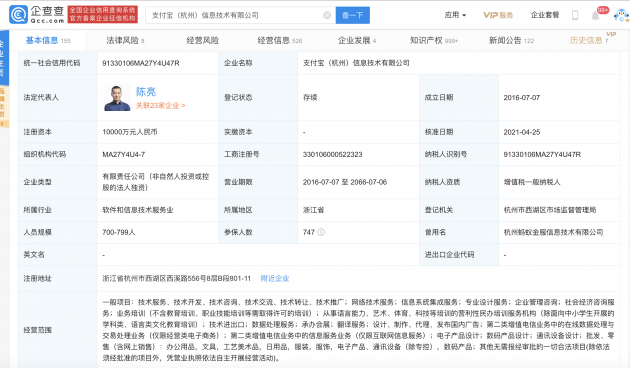The image size is (630, 368).
Task: Select taxpayer qualification 增值税一般纳税人
Action: 532,182
